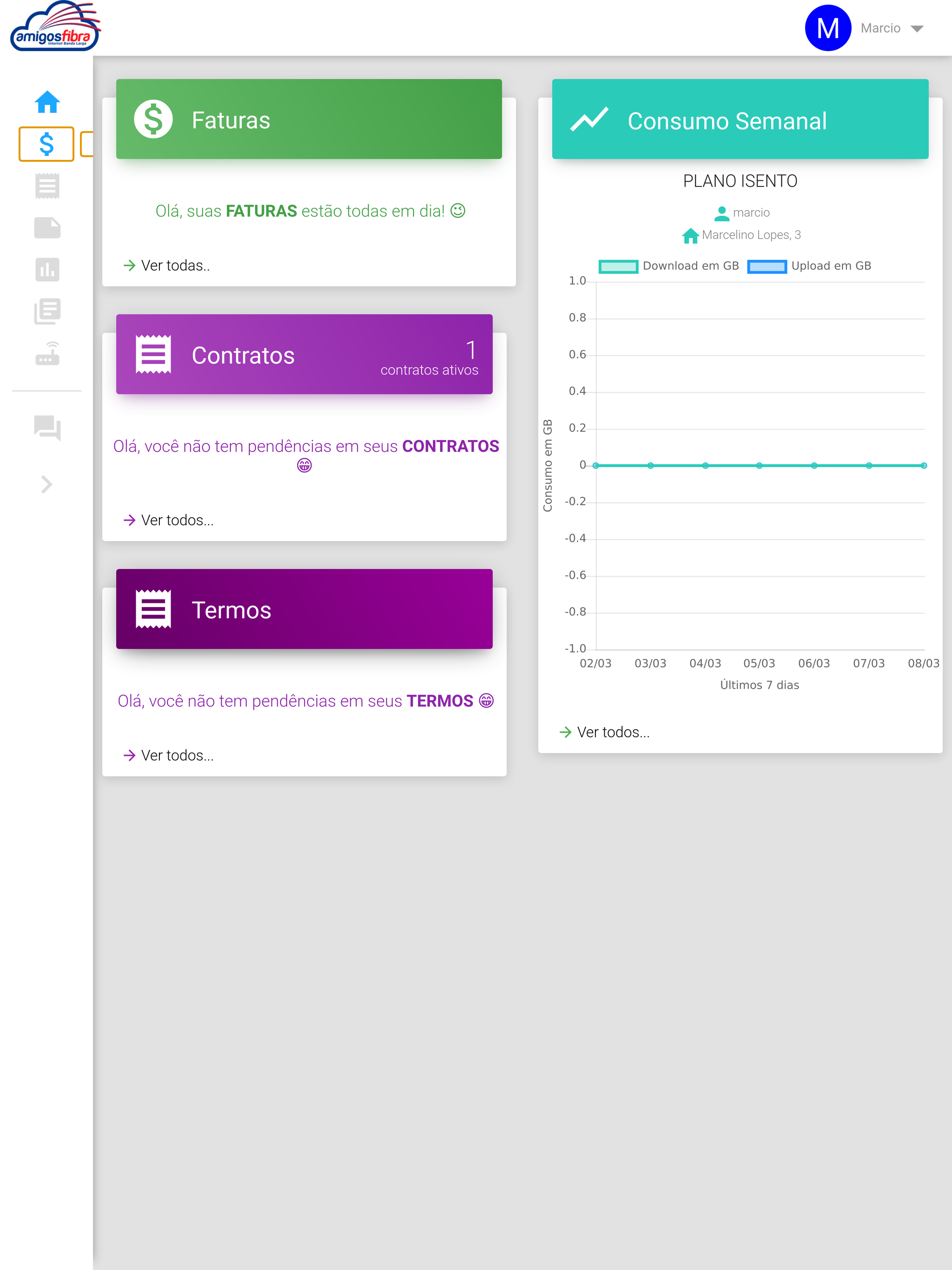Image resolution: width=952 pixels, height=1270 pixels.
Task: Open the home icon in sidebar
Action: (47, 102)
